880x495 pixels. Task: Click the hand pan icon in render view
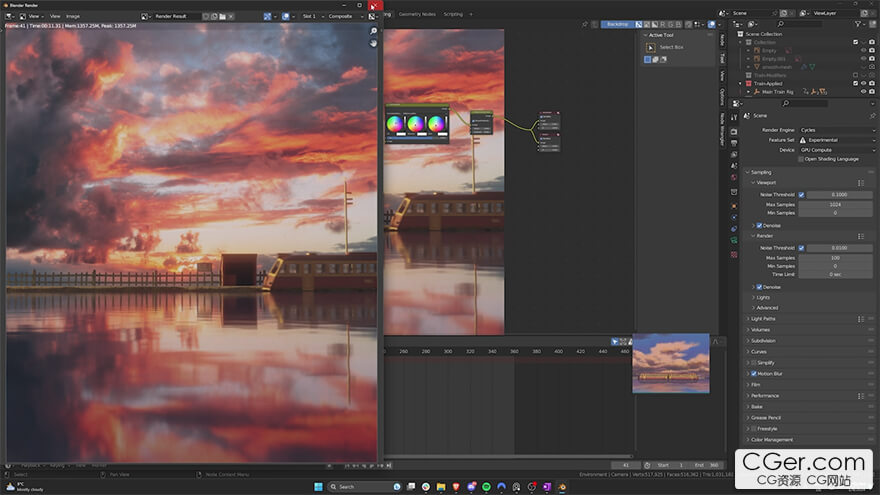coord(373,43)
